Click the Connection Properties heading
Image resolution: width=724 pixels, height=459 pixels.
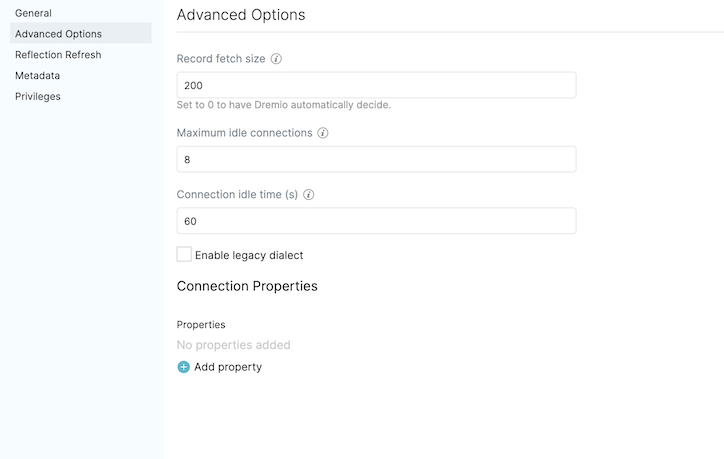point(247,286)
